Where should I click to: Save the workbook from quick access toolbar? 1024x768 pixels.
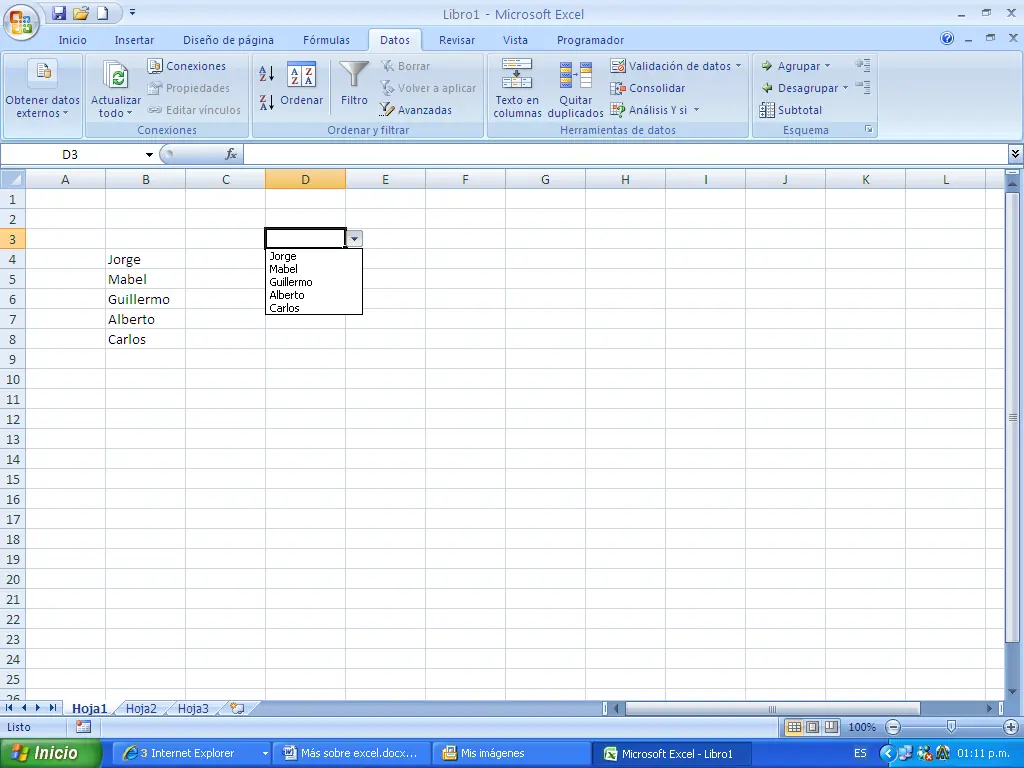[x=59, y=13]
